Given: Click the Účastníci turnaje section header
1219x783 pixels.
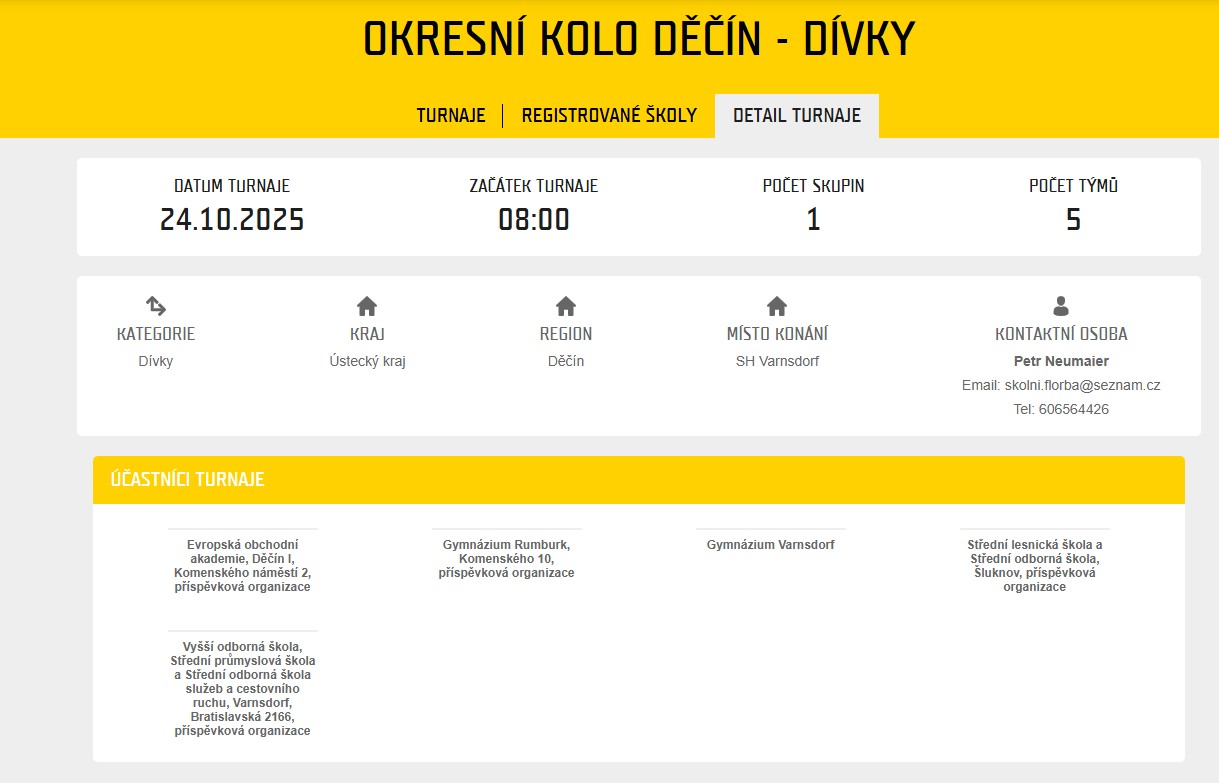Looking at the screenshot, I should (x=187, y=480).
